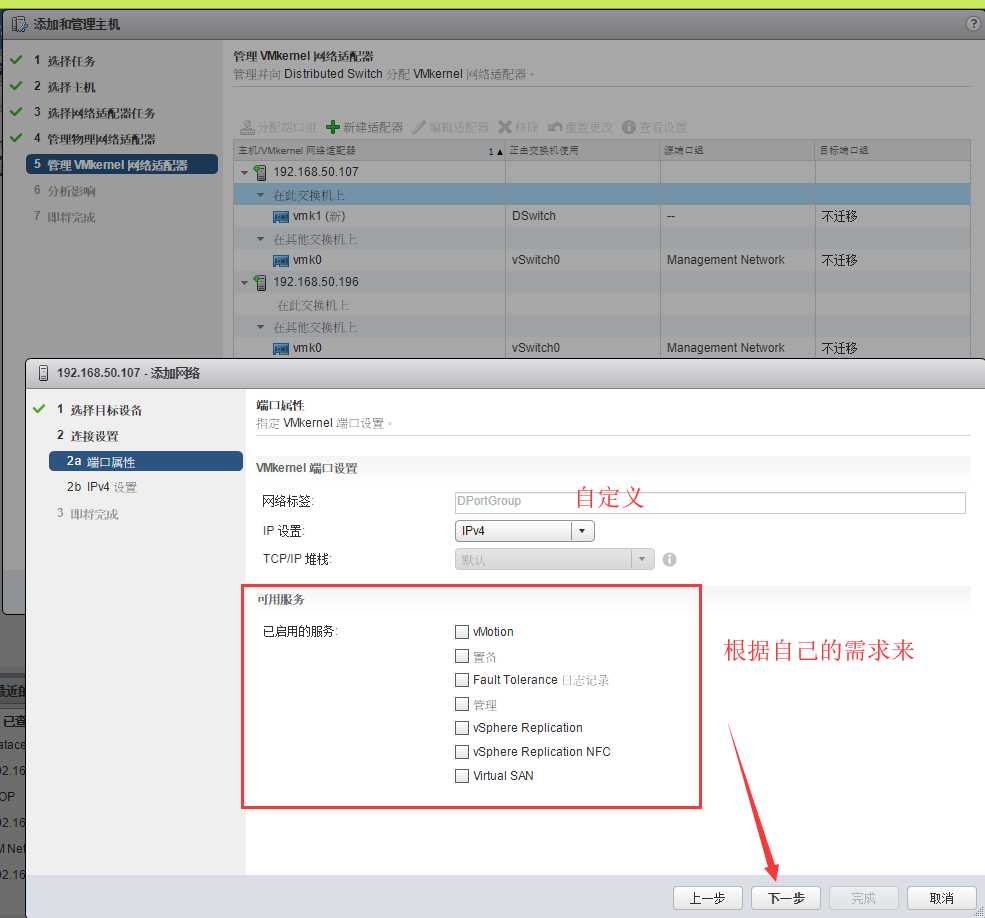Select step 5 Manage VMkernel adapters
Viewport: 985px width, 918px height.
coord(122,165)
